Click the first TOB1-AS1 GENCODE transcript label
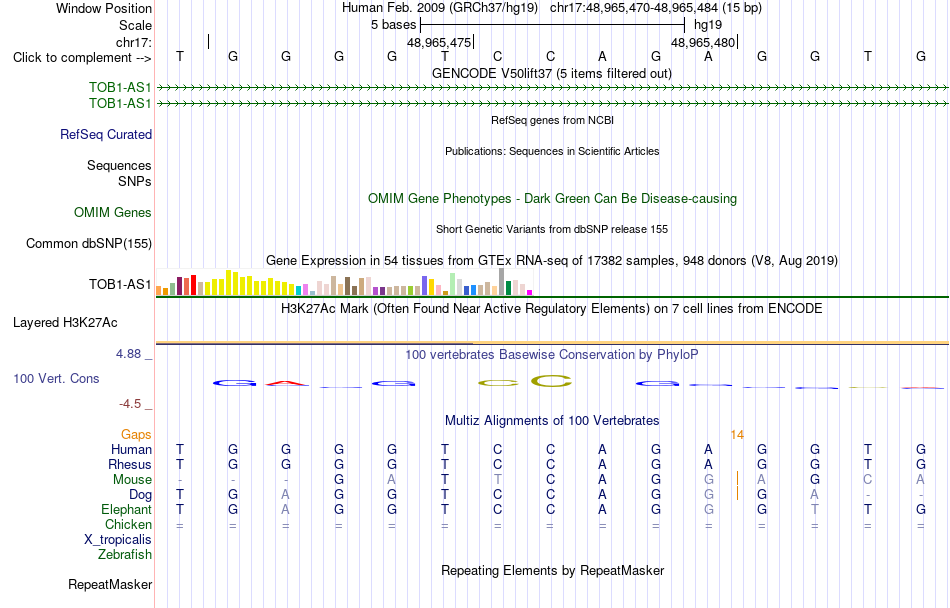 point(120,88)
